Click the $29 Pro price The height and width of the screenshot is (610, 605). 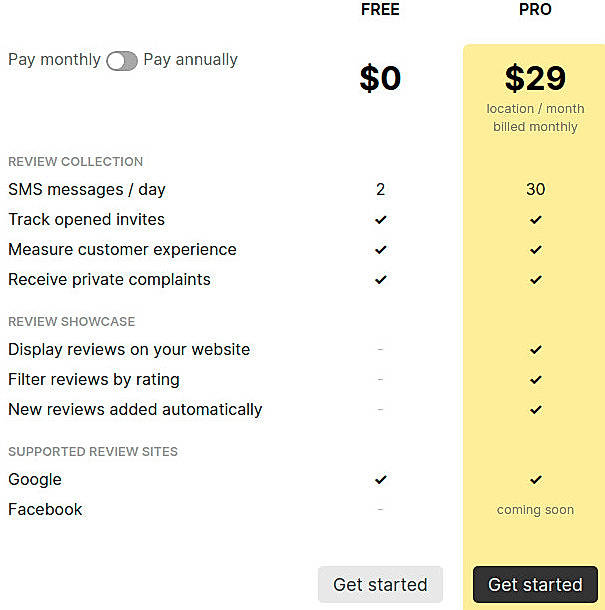tap(535, 78)
